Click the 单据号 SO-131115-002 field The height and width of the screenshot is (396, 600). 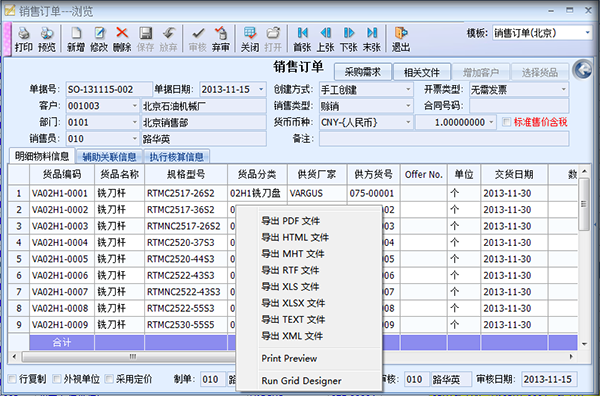[x=109, y=90]
